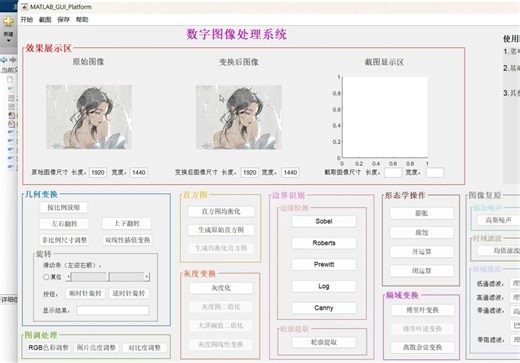Click the 开运算 button
The width and height of the screenshot is (520, 363).
[x=422, y=252]
